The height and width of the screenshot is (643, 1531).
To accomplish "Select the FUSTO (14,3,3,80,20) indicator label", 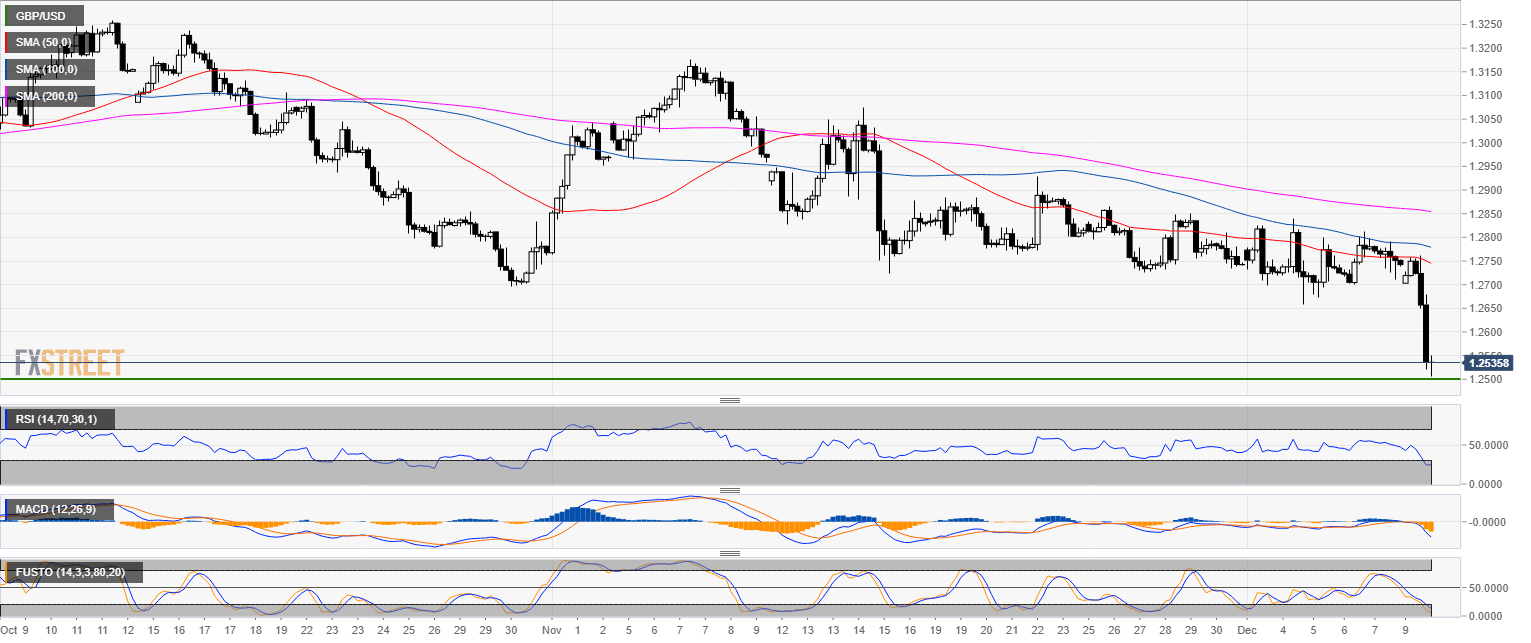I will pos(73,573).
